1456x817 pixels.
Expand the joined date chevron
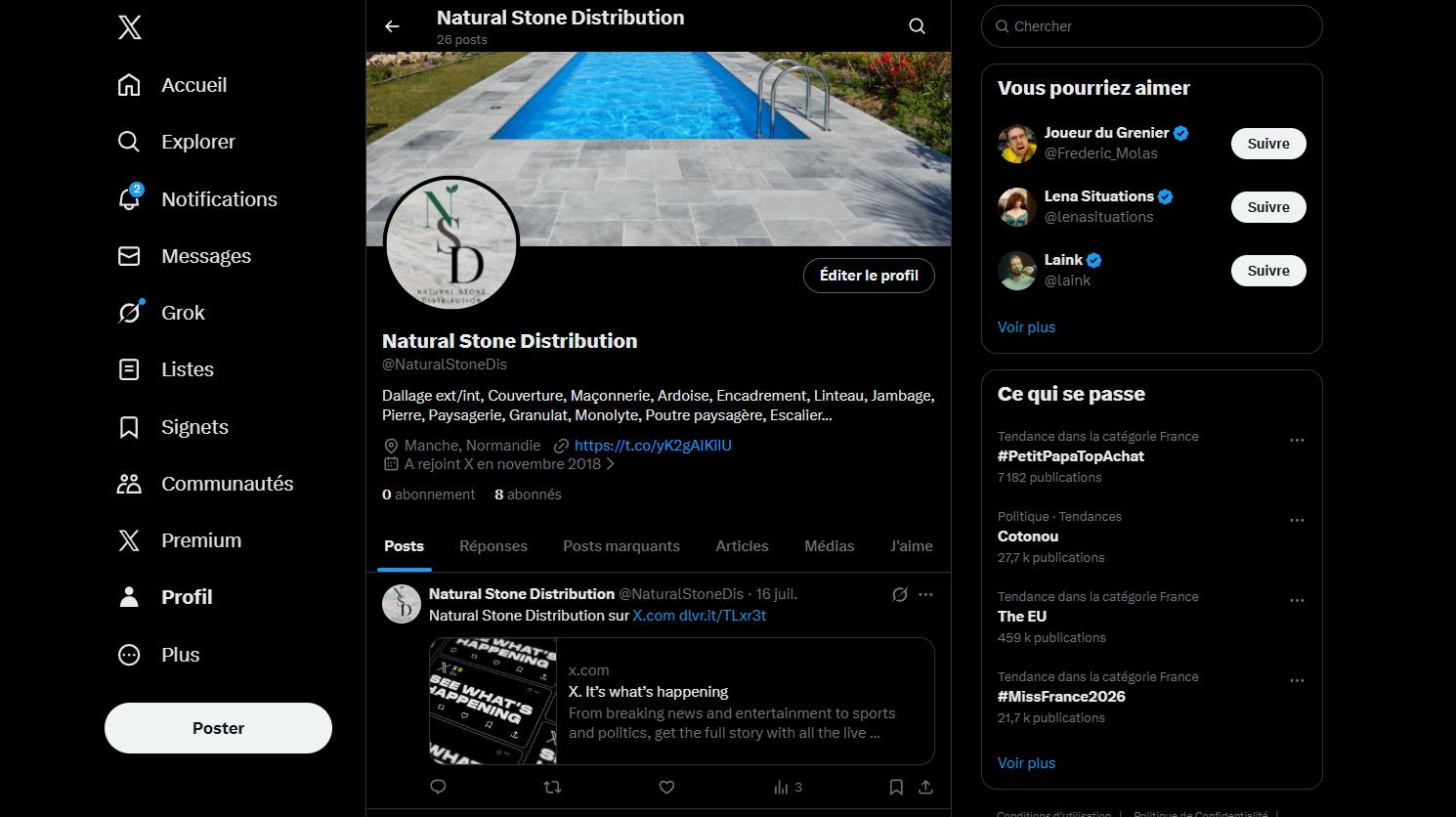[x=611, y=464]
